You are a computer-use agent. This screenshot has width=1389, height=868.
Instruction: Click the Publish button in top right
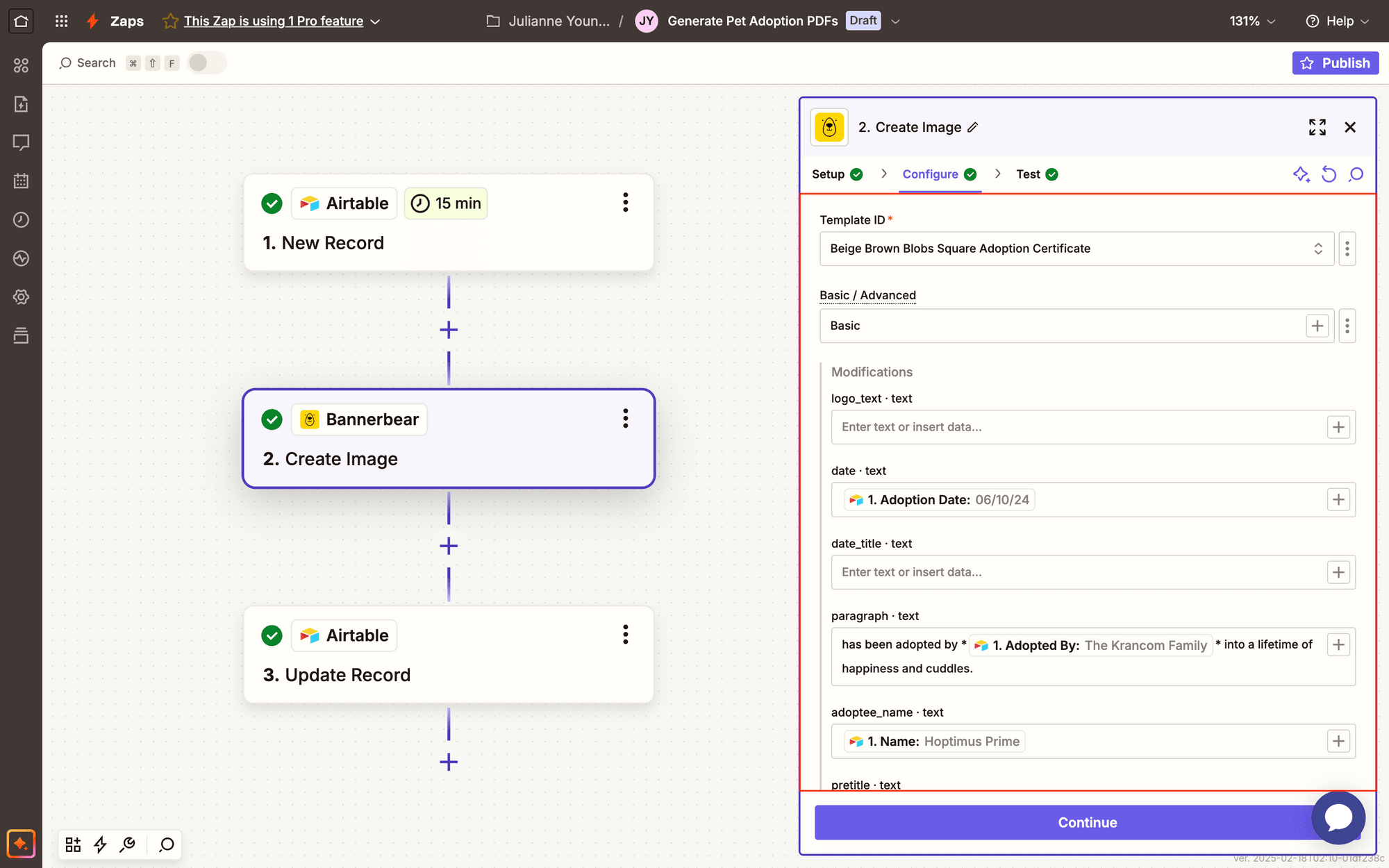[1335, 62]
